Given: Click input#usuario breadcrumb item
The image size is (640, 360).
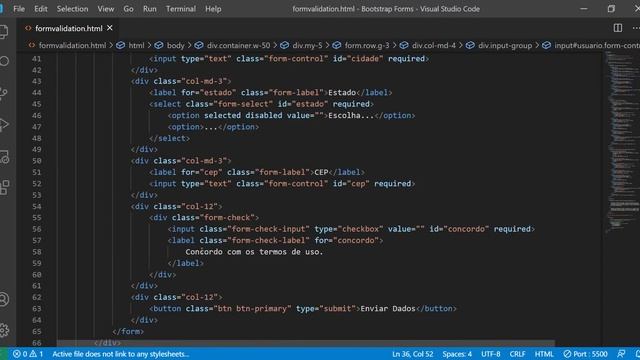Looking at the screenshot, I should tap(597, 45).
